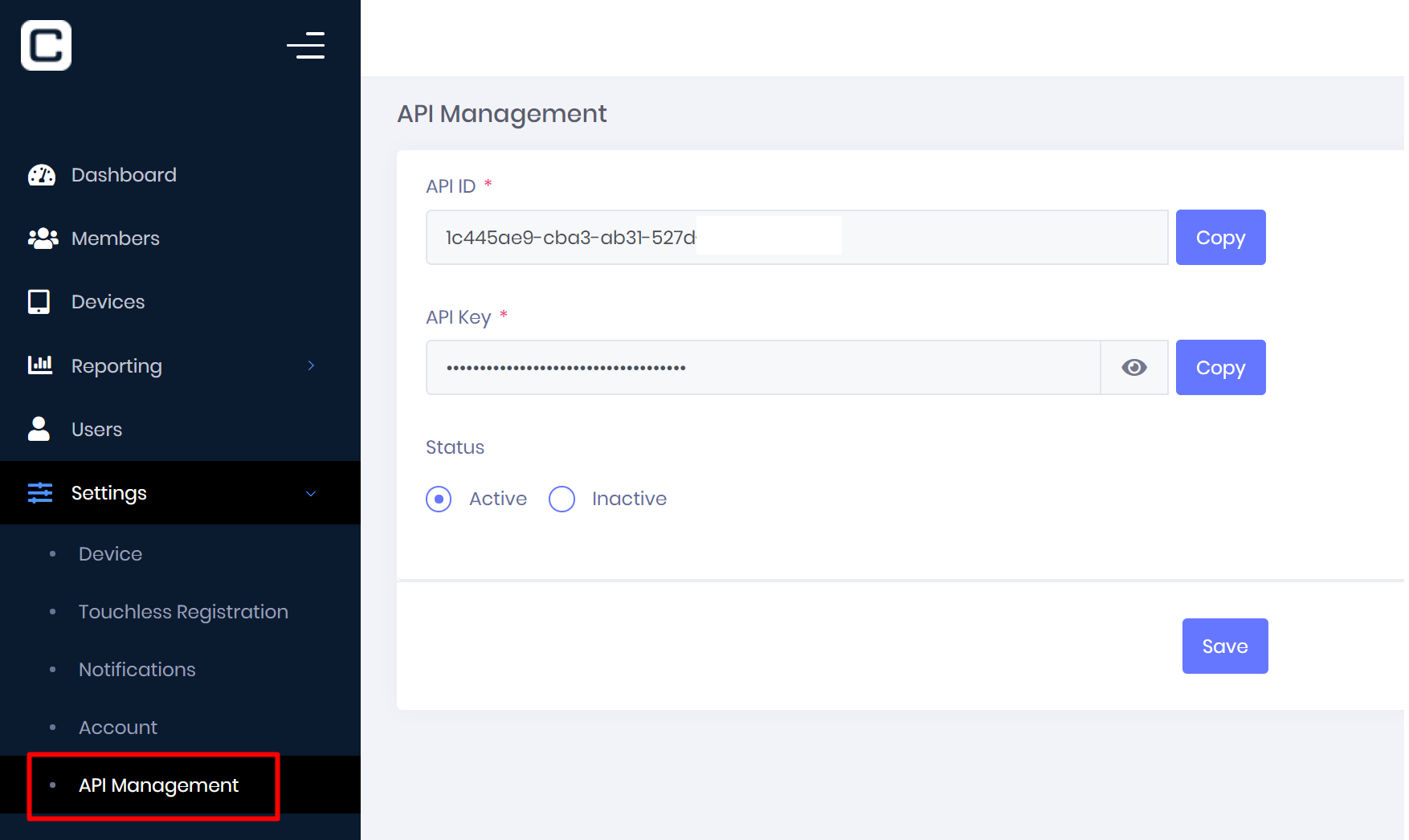Click the app logo in sidebar header
The width and height of the screenshot is (1409, 840).
[46, 46]
